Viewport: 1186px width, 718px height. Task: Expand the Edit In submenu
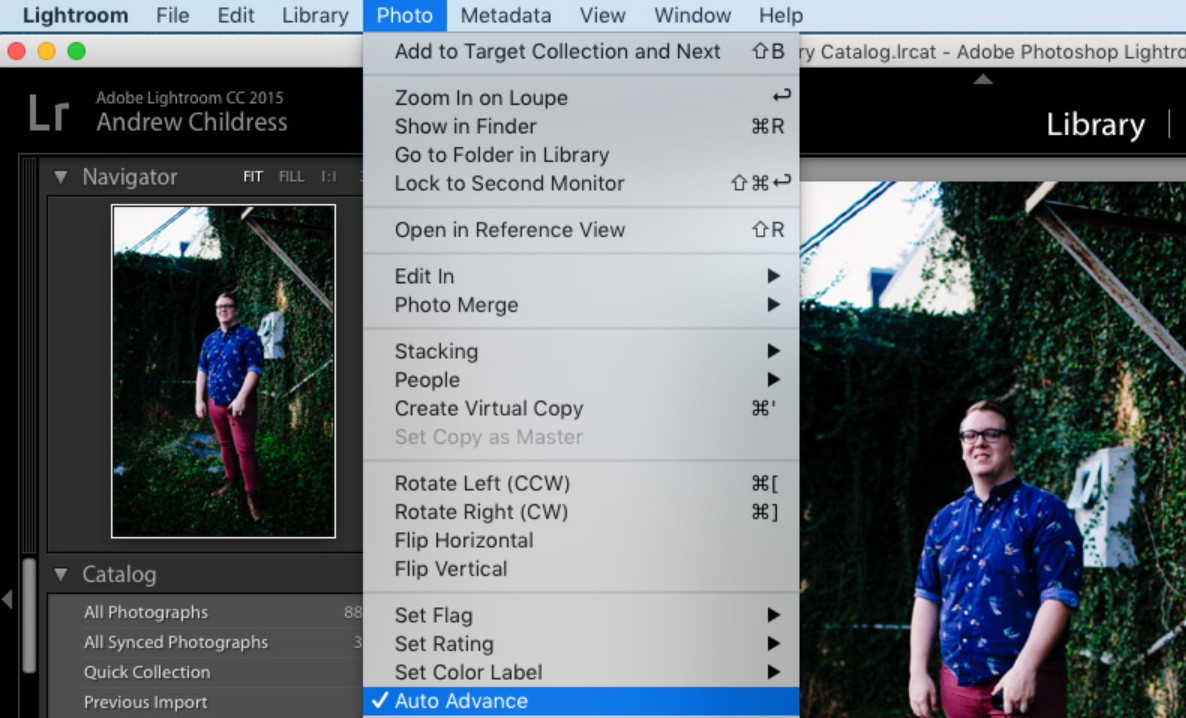(x=580, y=276)
